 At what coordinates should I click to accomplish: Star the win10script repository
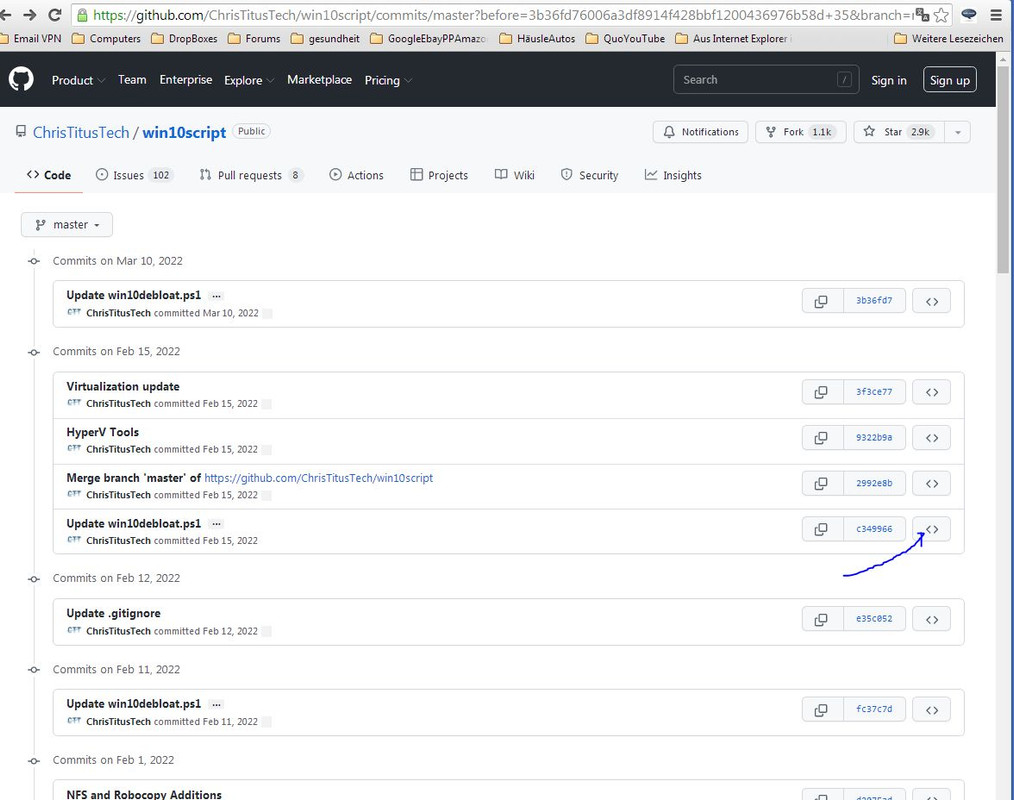[899, 132]
